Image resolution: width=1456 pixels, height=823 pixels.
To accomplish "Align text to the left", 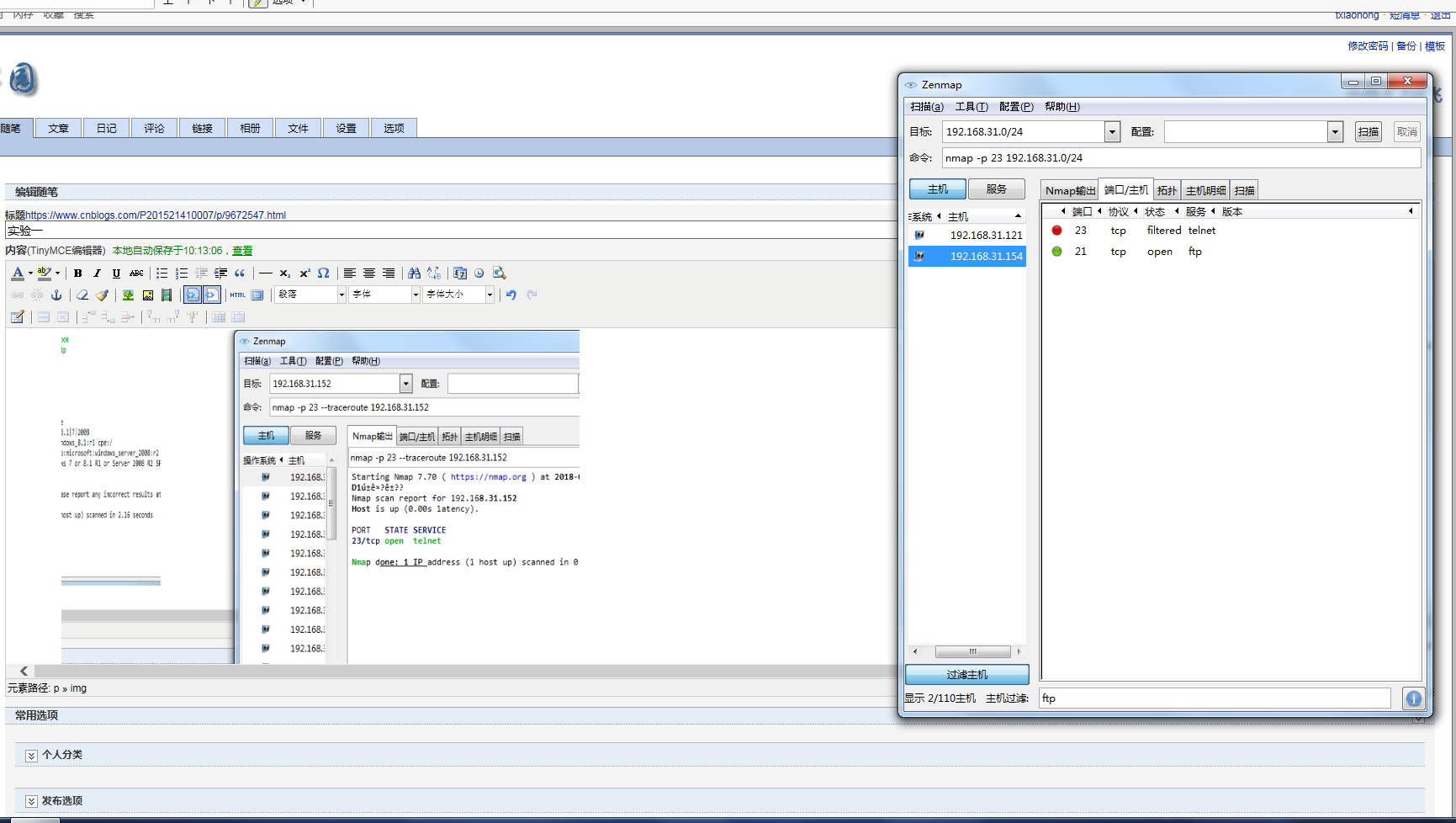I will [x=349, y=273].
